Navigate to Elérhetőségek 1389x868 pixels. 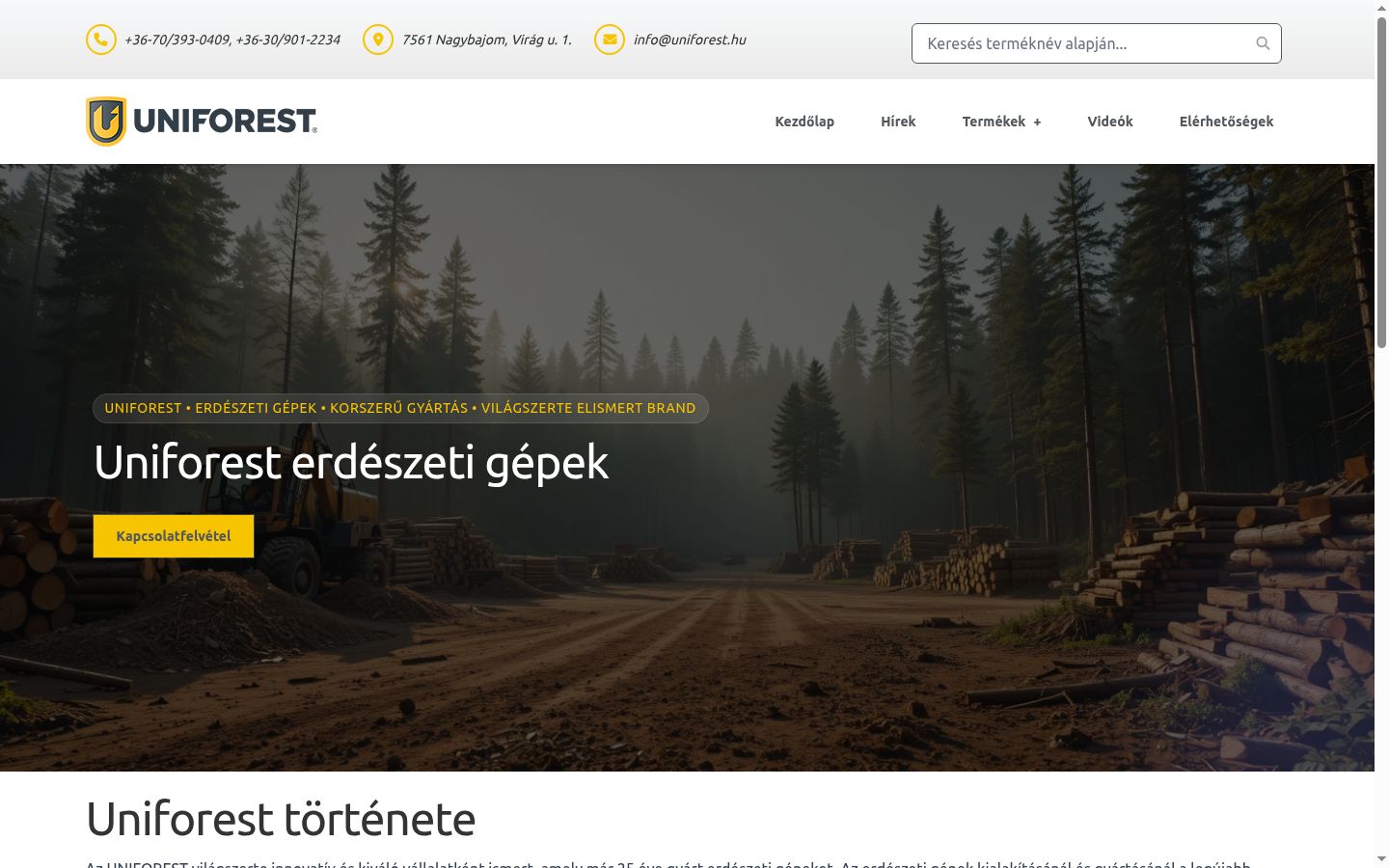click(1226, 122)
